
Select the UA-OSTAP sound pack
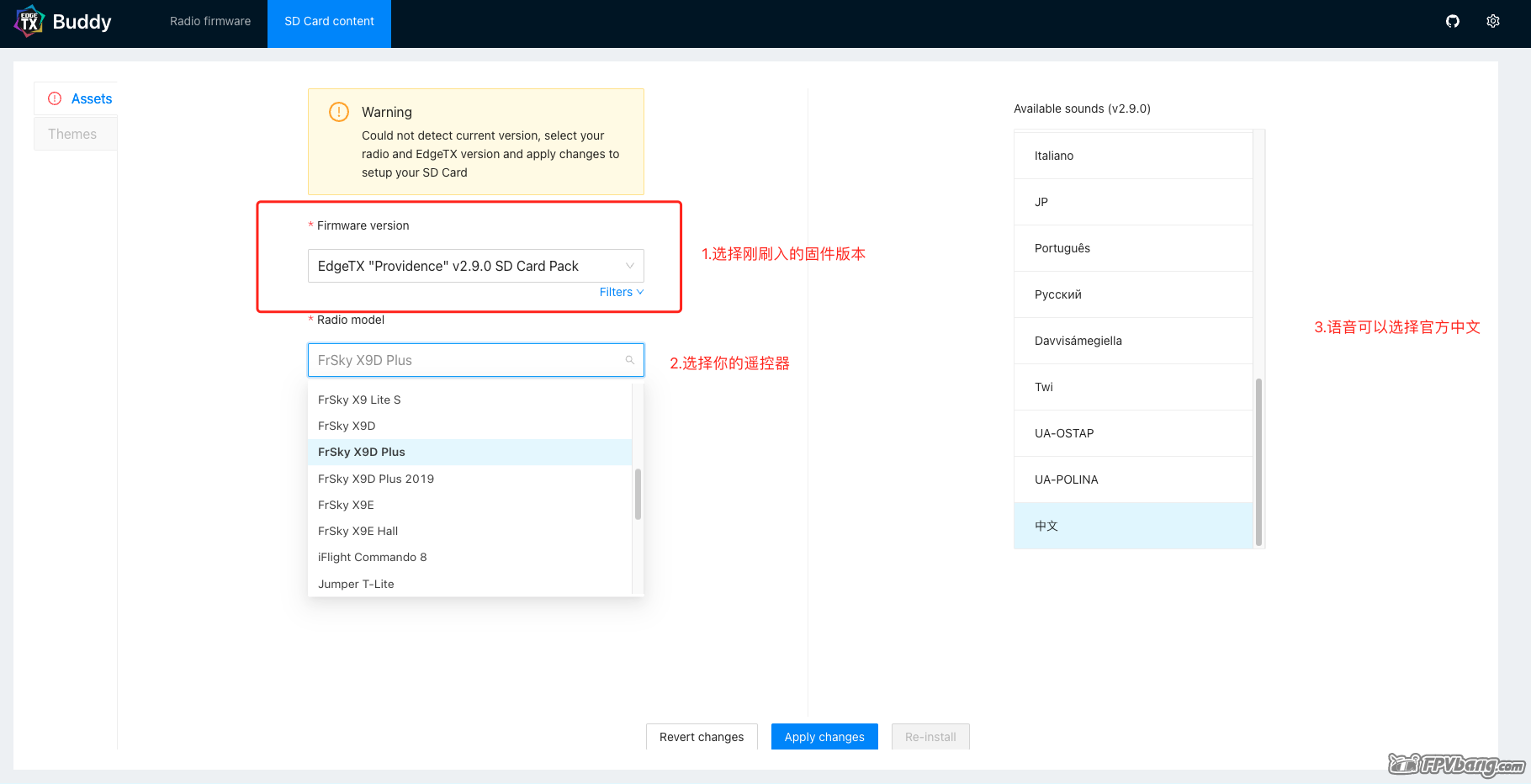pyautogui.click(x=1133, y=433)
